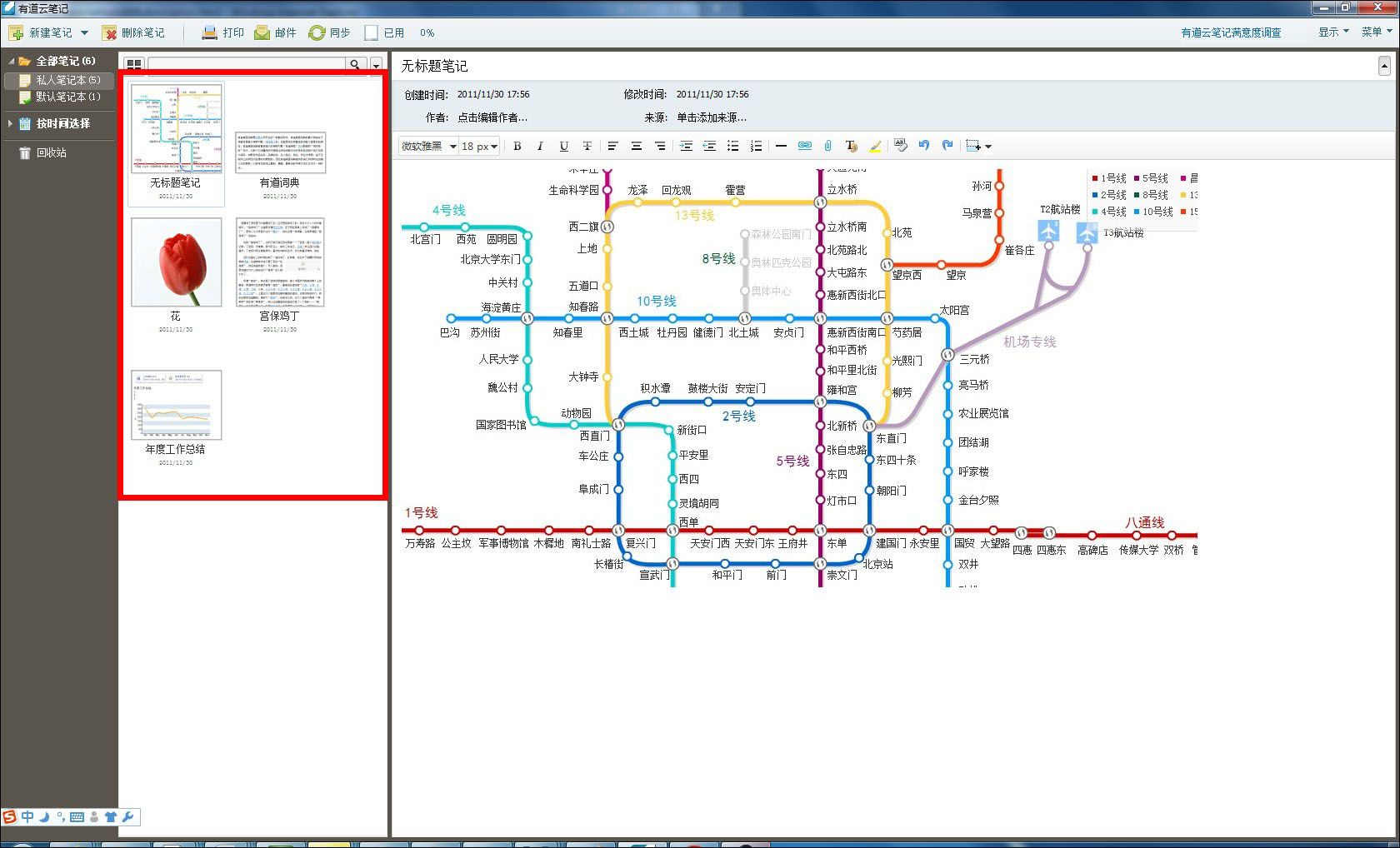
Task: Switch note list view with grid icon
Action: point(134,64)
